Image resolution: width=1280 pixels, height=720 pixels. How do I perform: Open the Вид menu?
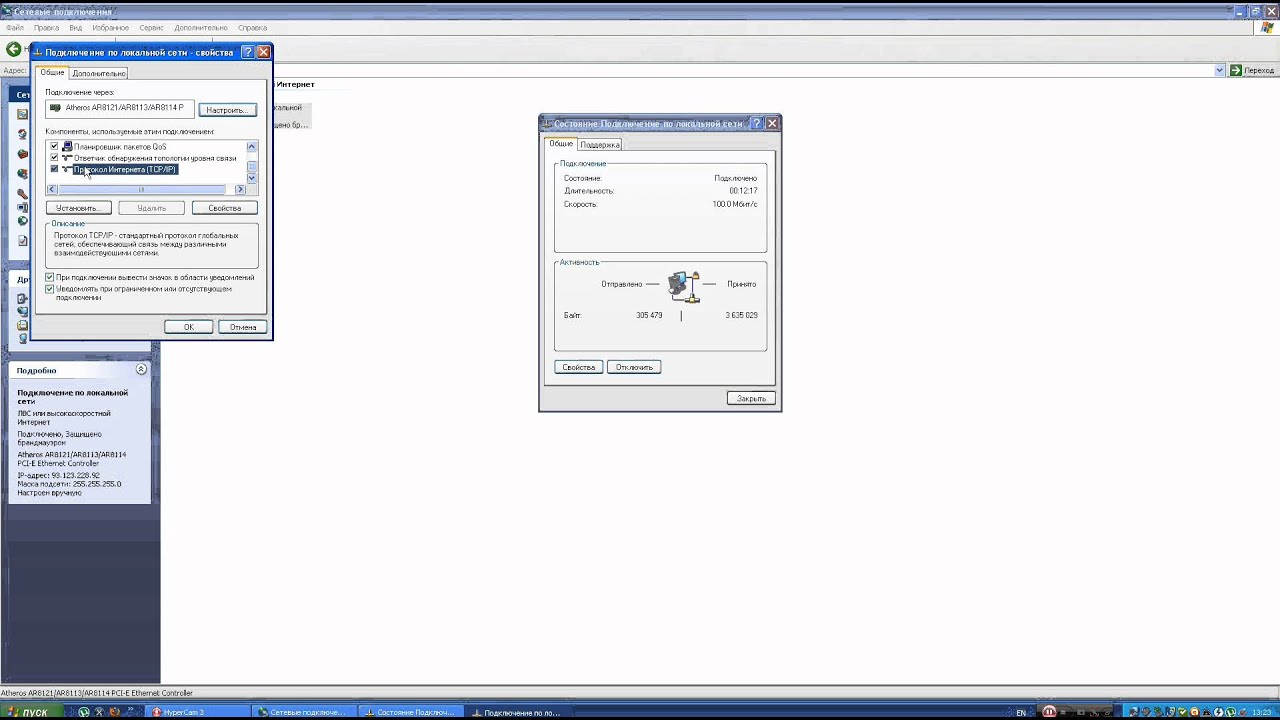point(75,28)
